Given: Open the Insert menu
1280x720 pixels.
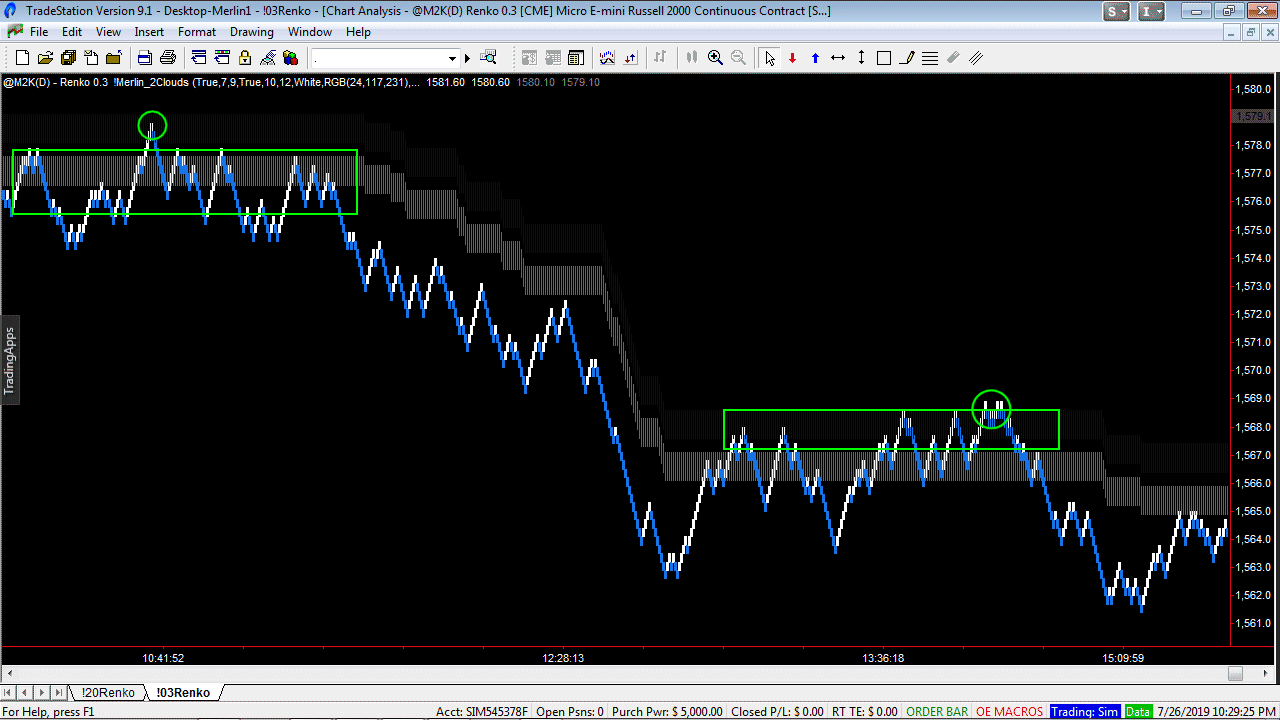Looking at the screenshot, I should pos(149,32).
